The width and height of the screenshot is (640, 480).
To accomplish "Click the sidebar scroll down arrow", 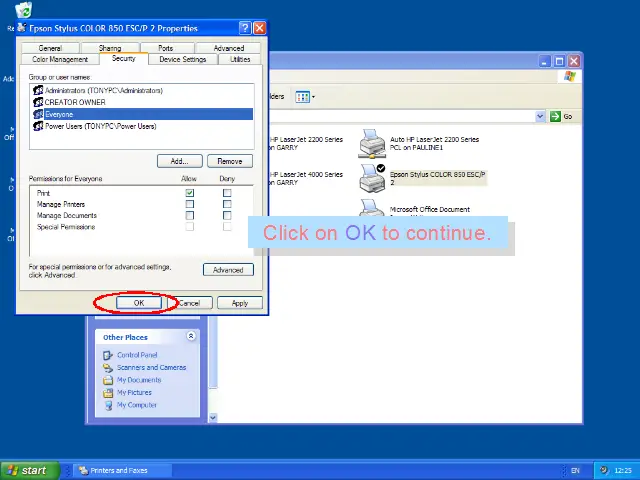I will coord(213,418).
